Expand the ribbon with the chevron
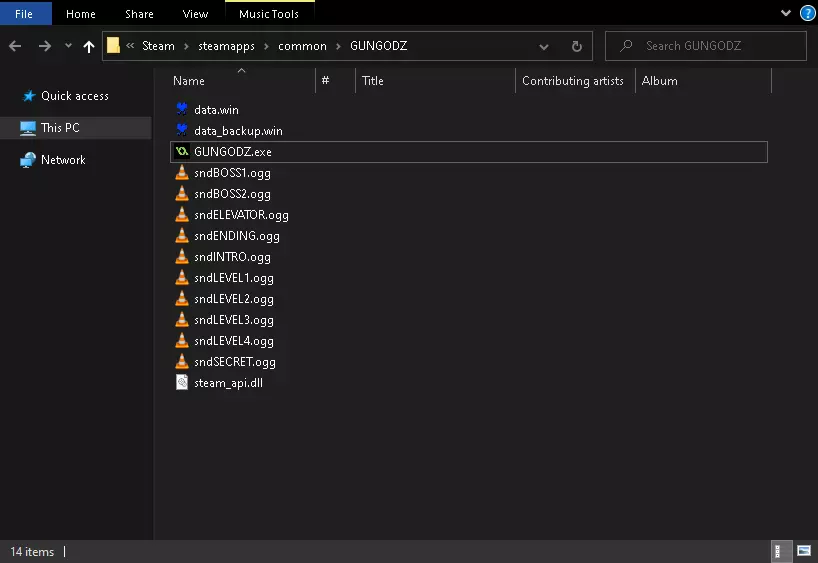The height and width of the screenshot is (563, 818). (786, 13)
